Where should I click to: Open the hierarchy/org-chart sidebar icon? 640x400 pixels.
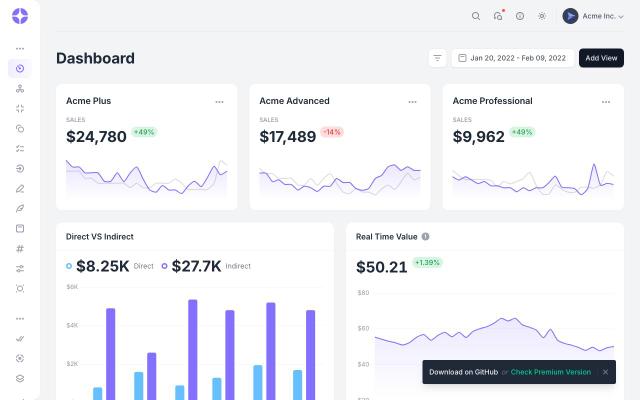click(x=20, y=89)
